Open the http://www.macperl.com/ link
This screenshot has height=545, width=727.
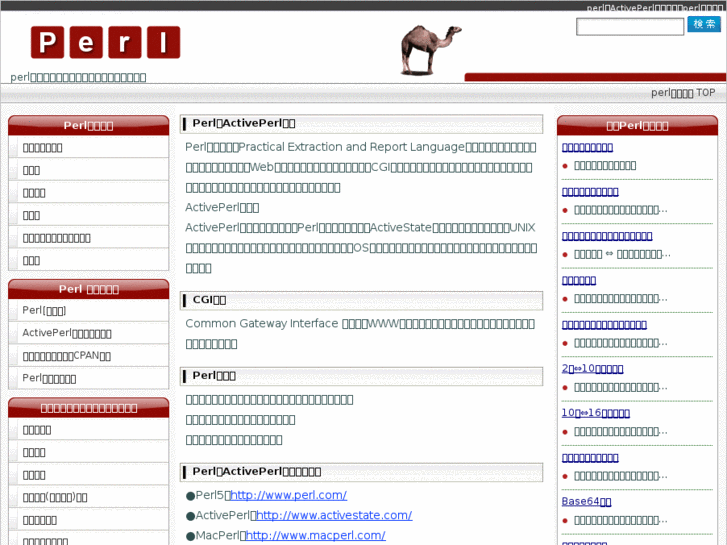315,536
